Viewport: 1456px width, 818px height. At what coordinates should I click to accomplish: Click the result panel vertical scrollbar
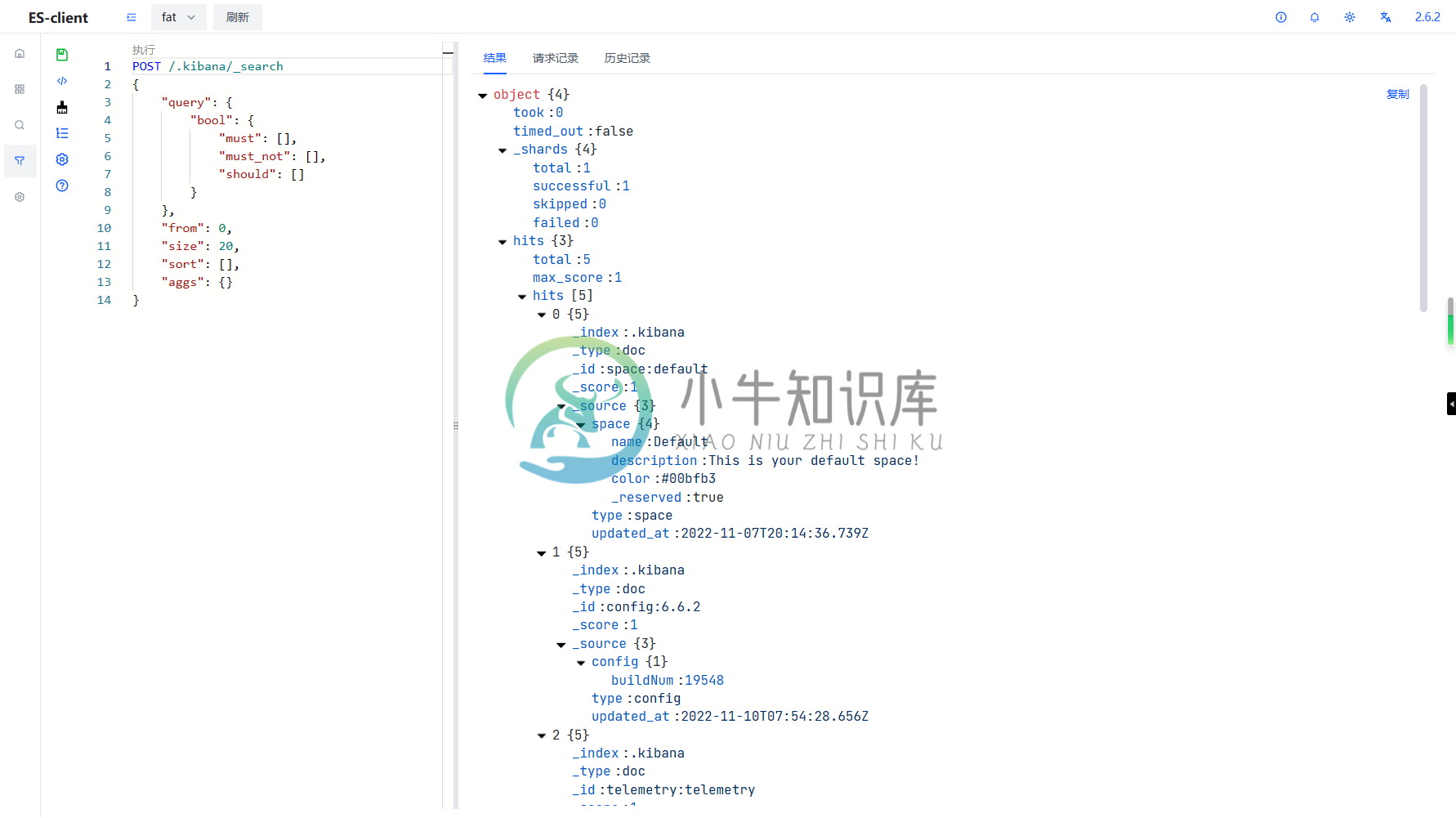coord(1423,198)
